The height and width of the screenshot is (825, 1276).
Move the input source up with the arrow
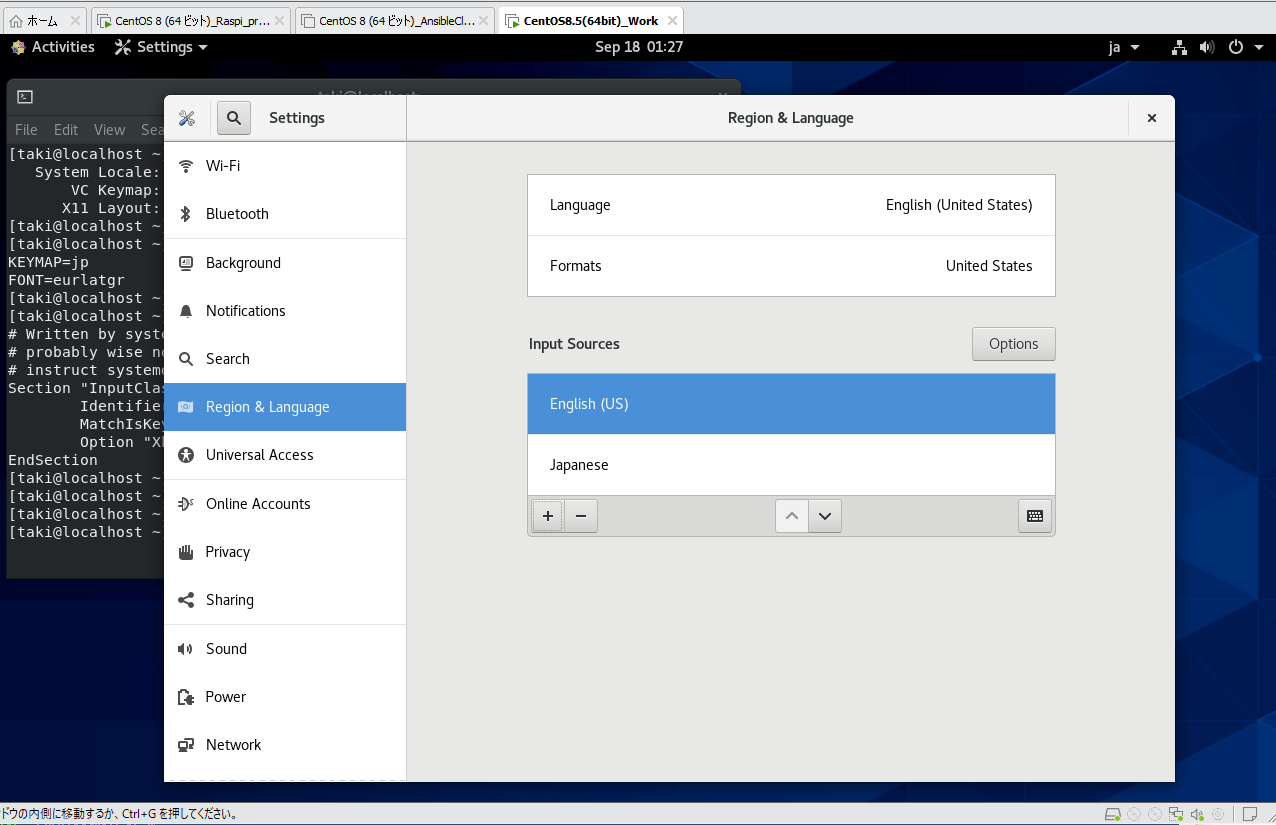791,516
